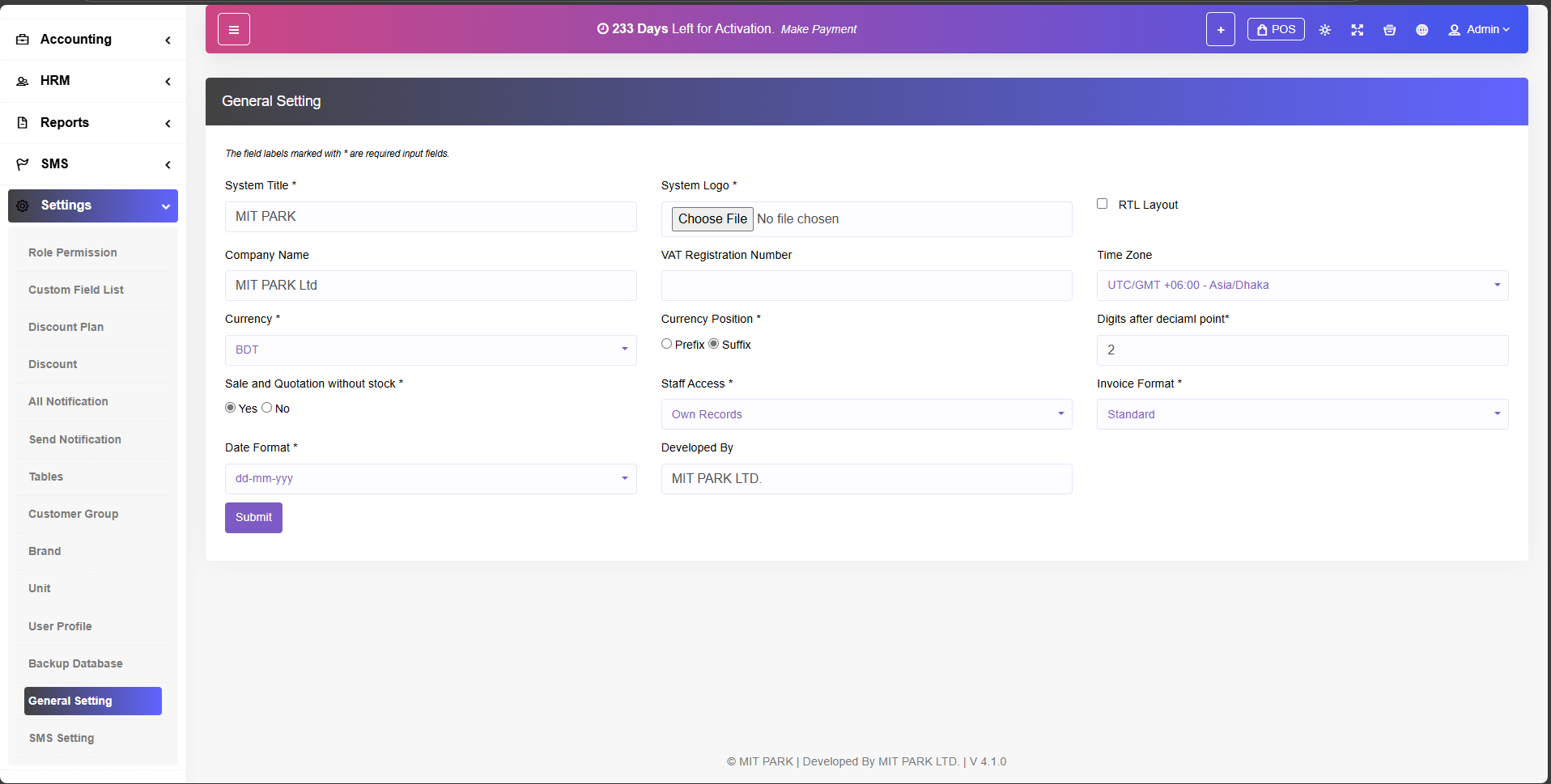
Task: Toggle the sun theme mode icon
Action: (1324, 30)
